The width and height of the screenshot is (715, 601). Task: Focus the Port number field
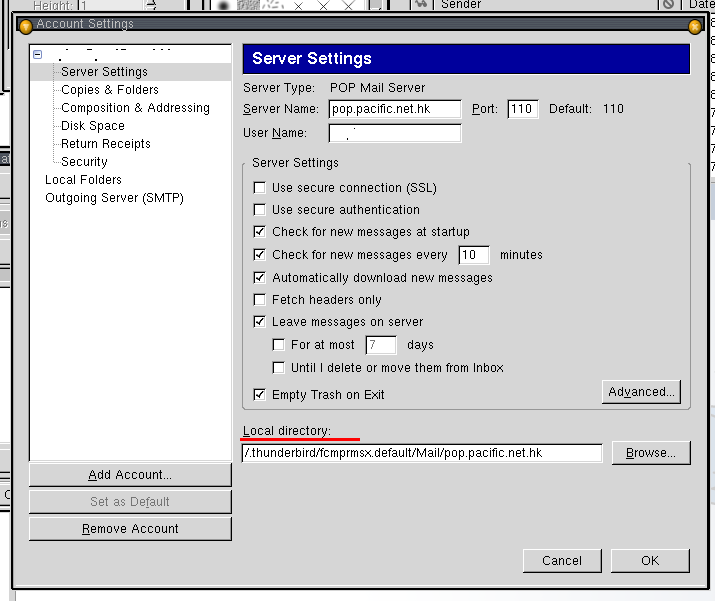522,109
